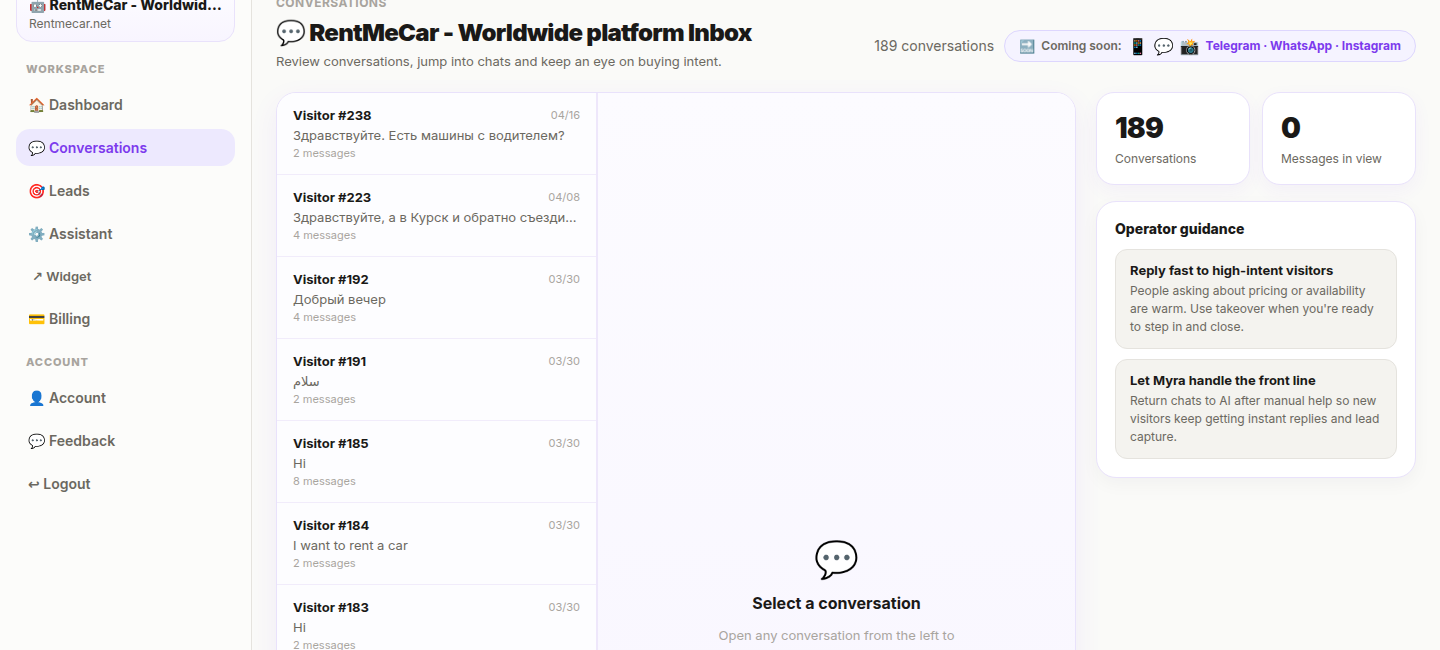The height and width of the screenshot is (650, 1440).
Task: Select Visitor #184's 'I want to rent a car' chat
Action: click(436, 543)
